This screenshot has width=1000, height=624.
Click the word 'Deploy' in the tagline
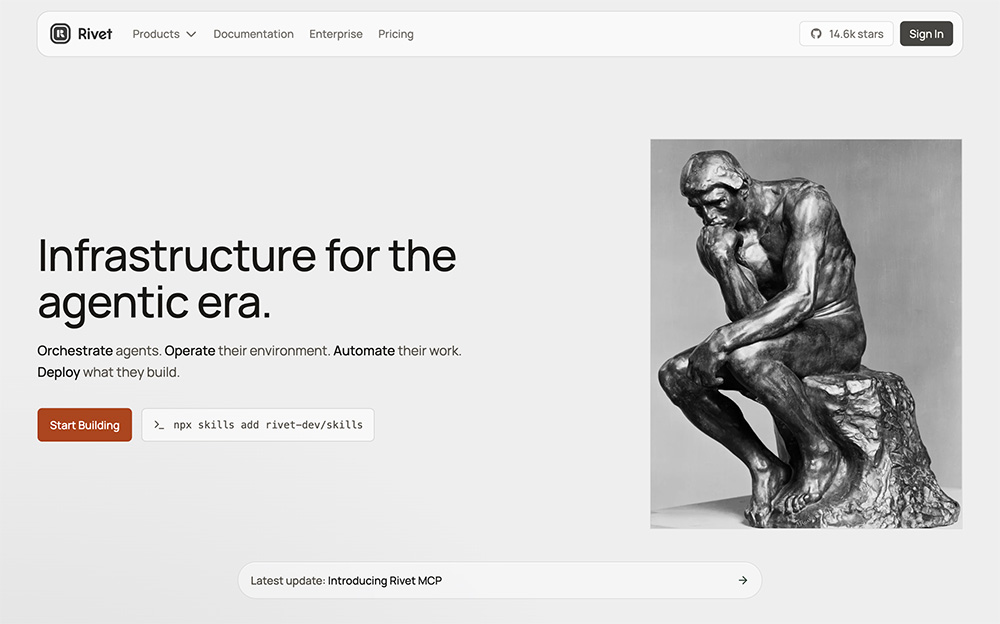tap(59, 373)
